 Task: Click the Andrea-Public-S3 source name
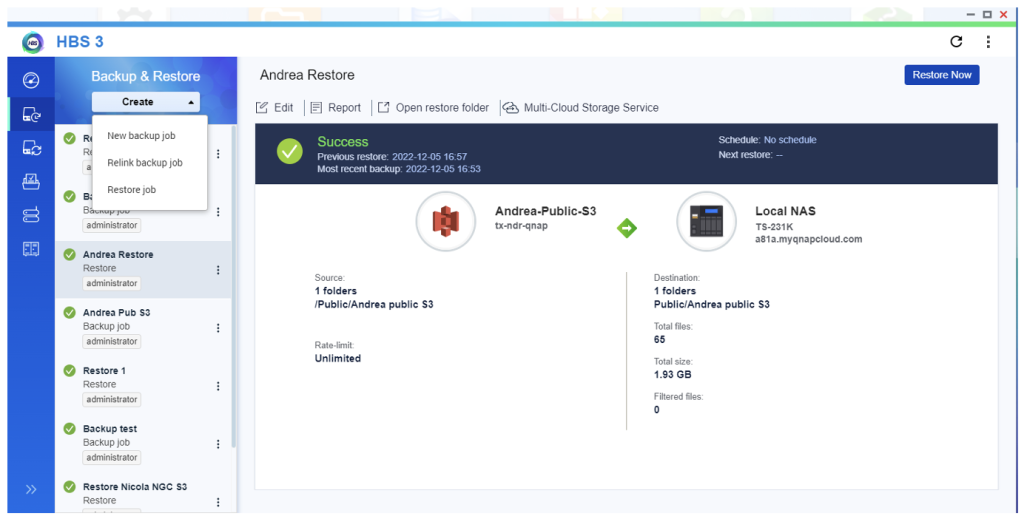[545, 212]
